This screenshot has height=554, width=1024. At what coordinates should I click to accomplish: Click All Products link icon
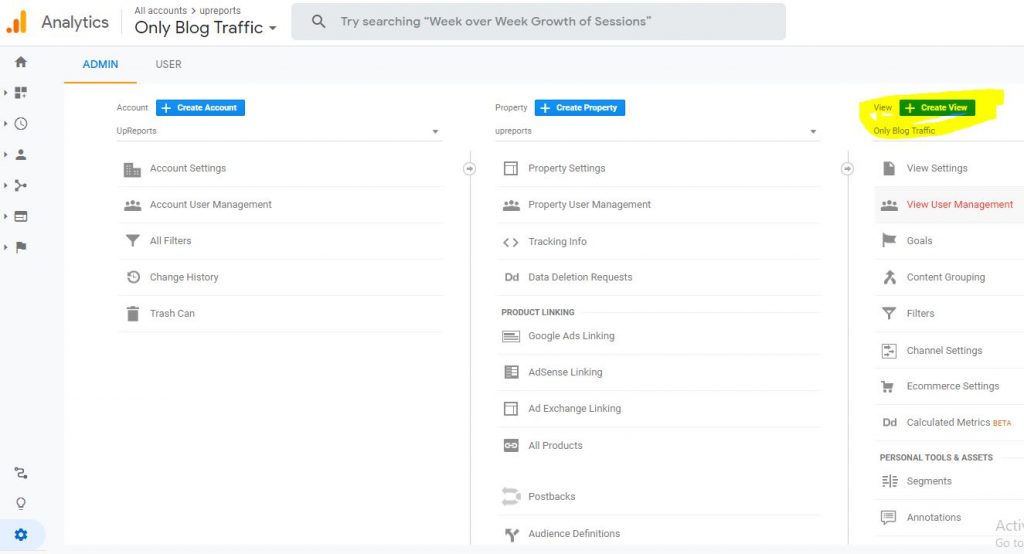511,446
